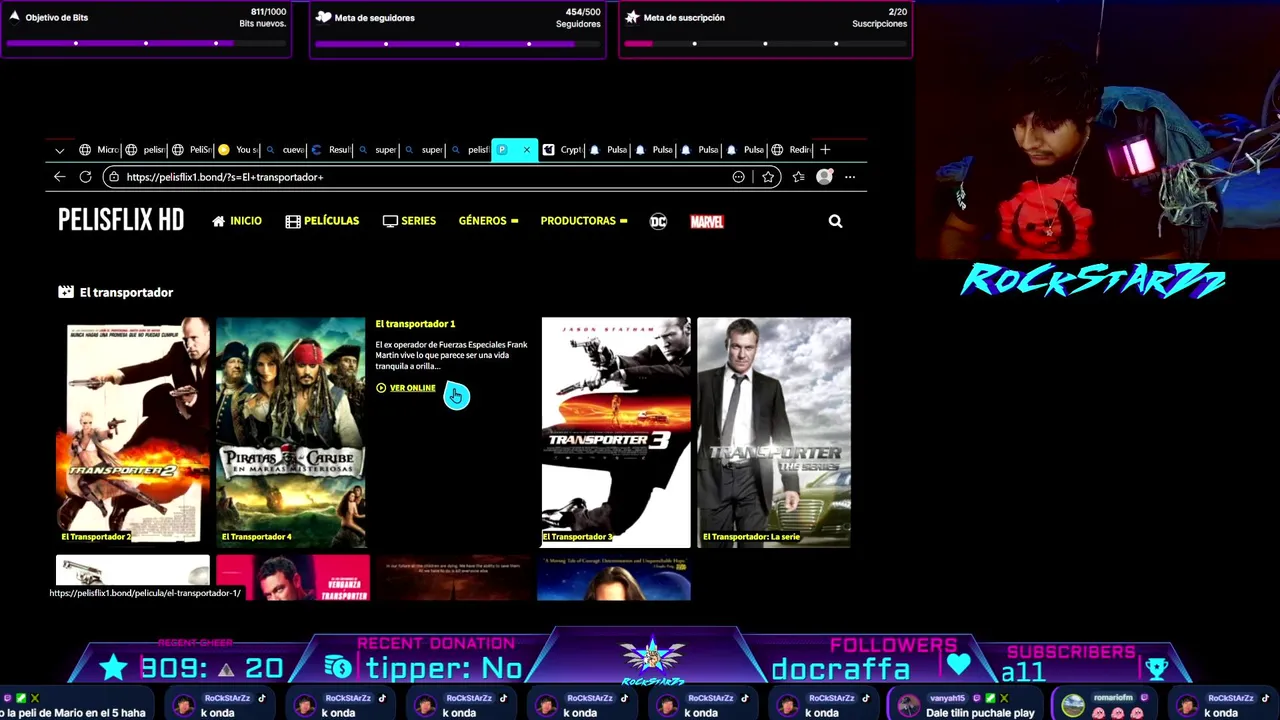Click the PELISFLIX HD site logo
This screenshot has width=1280, height=720.
tap(121, 221)
